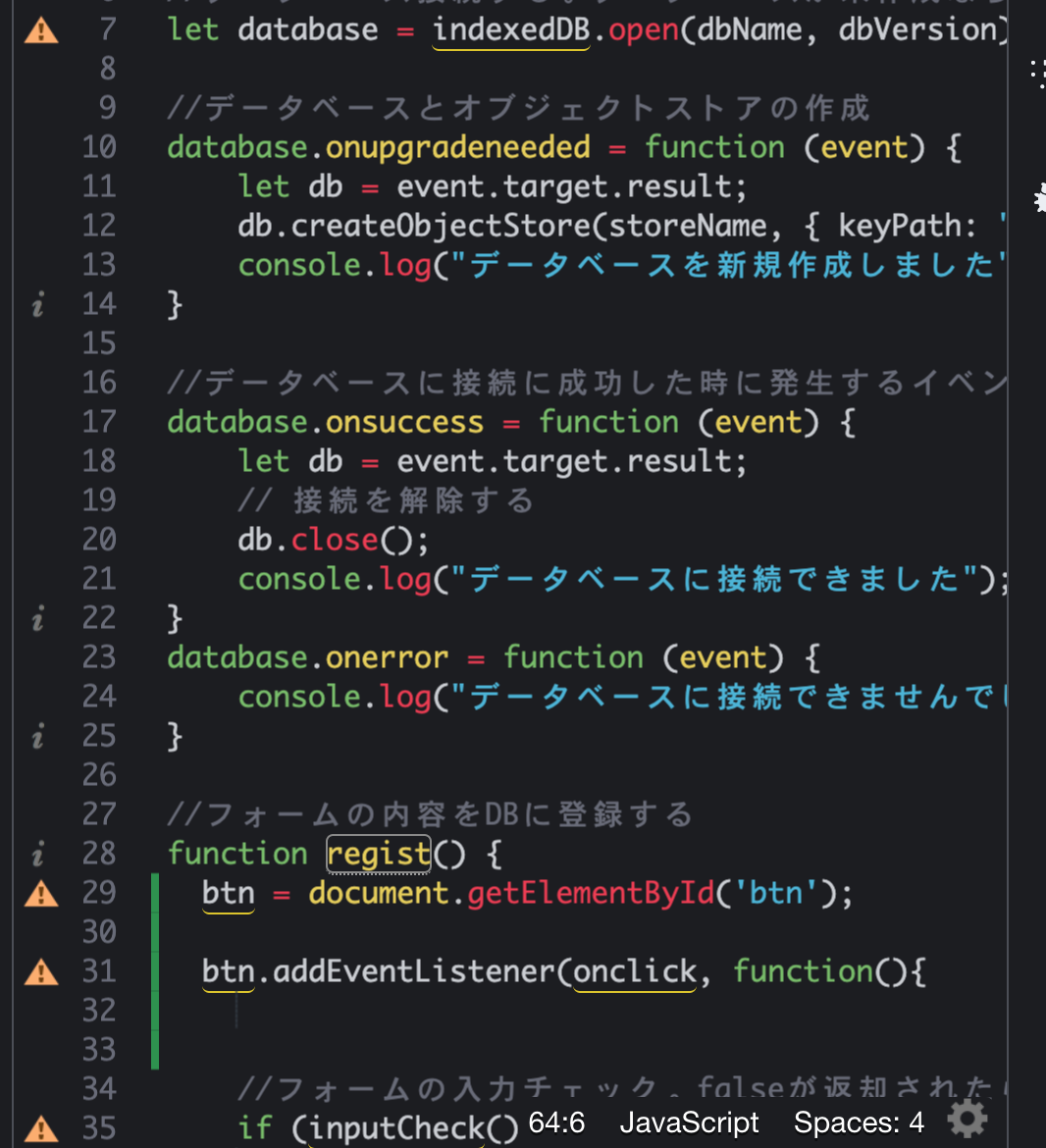
Task: Click the green modified-lines gutter bar
Action: click(x=155, y=962)
